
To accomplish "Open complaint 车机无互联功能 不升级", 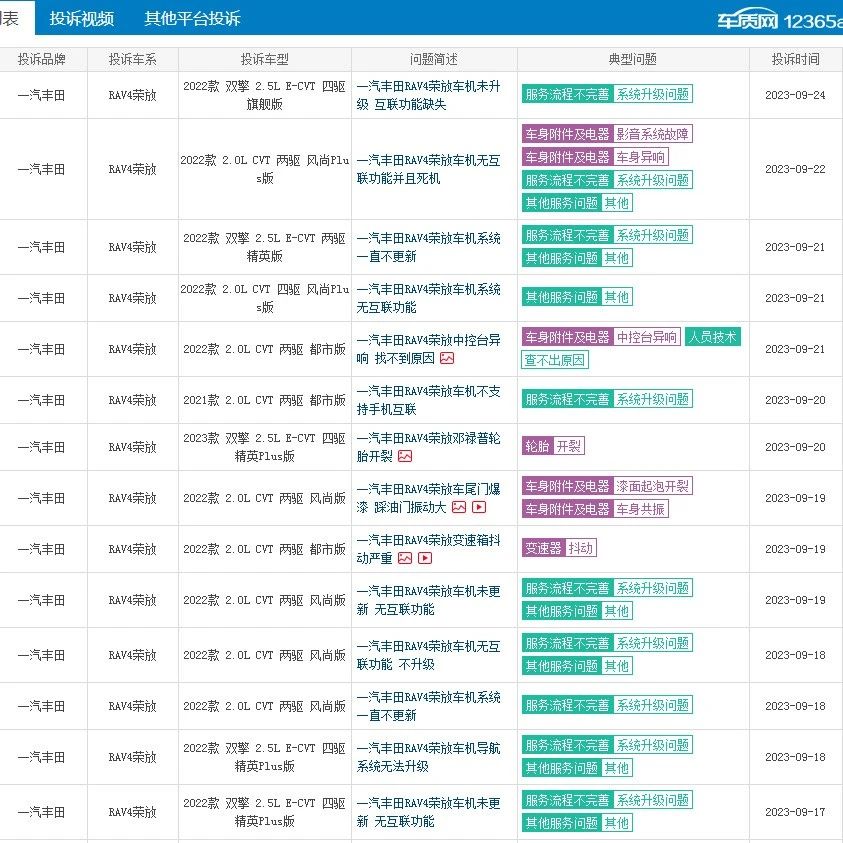I will (428, 655).
